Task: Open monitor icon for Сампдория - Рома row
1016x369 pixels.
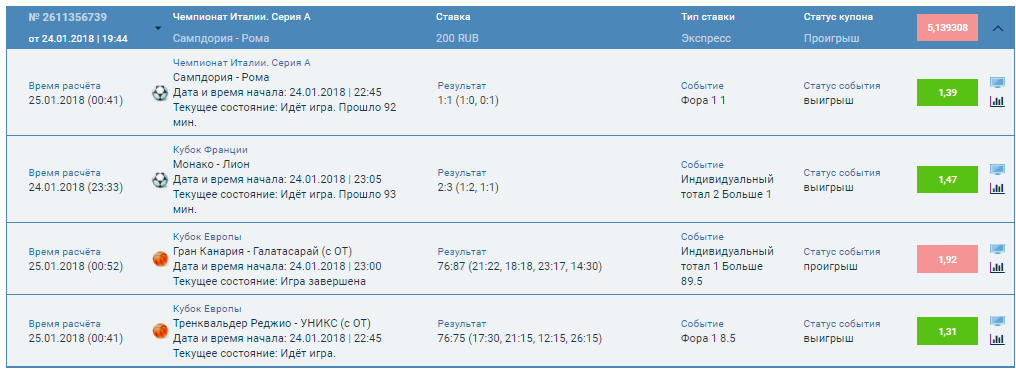Action: (x=997, y=82)
